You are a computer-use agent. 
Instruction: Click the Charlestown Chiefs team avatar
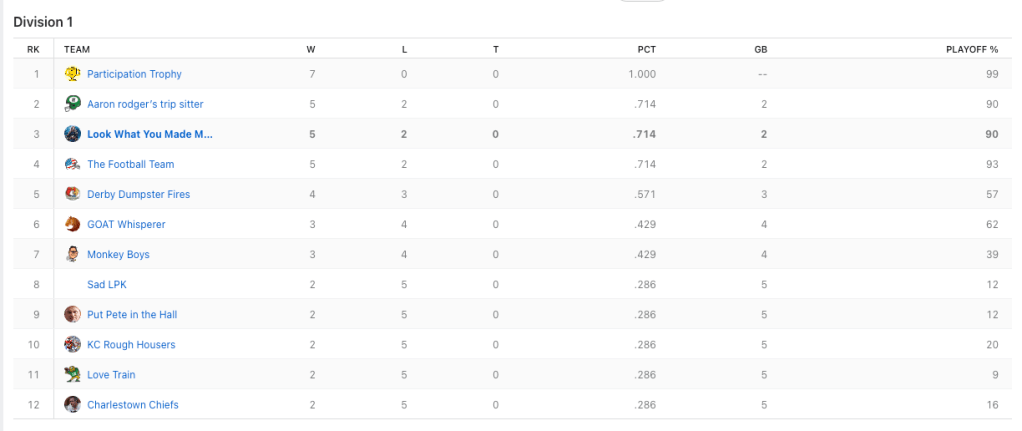point(72,404)
